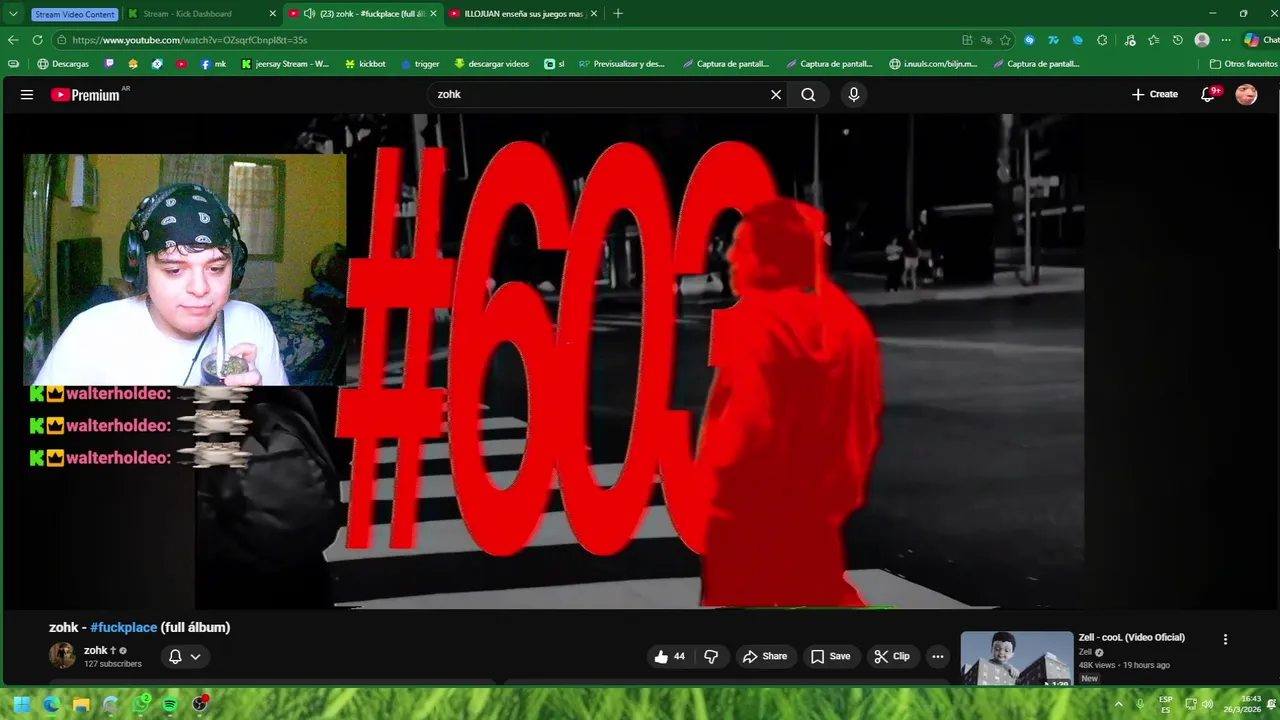Open the kickbot bookmark
1280x720 pixels.
pos(365,64)
